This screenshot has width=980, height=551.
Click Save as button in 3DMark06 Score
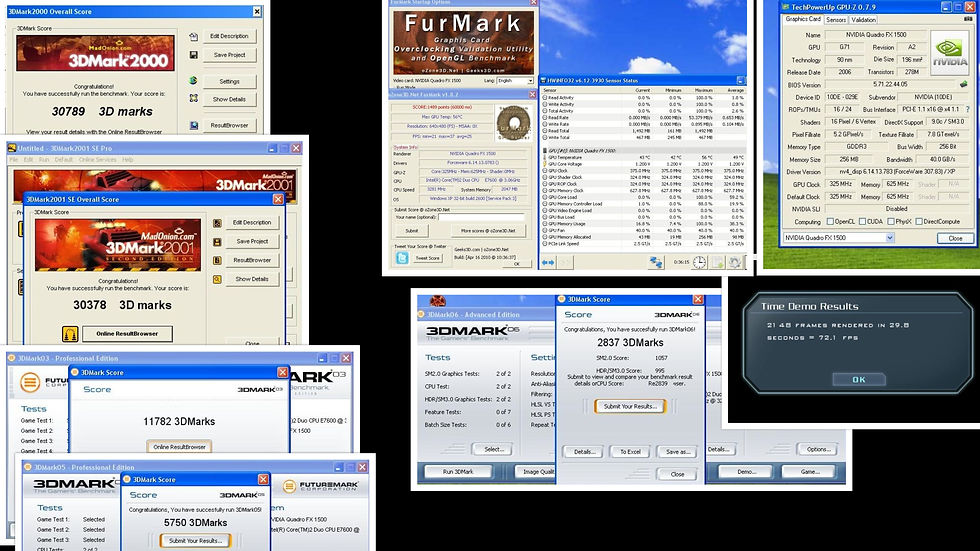678,452
